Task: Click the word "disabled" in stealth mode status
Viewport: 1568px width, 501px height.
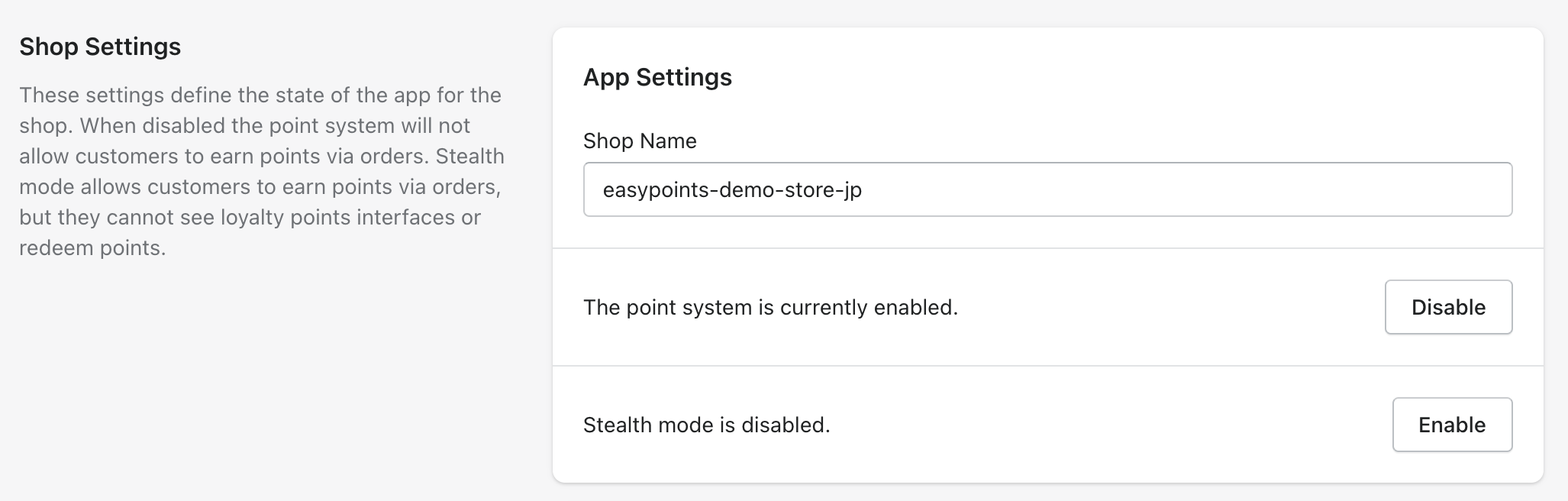Action: click(792, 425)
